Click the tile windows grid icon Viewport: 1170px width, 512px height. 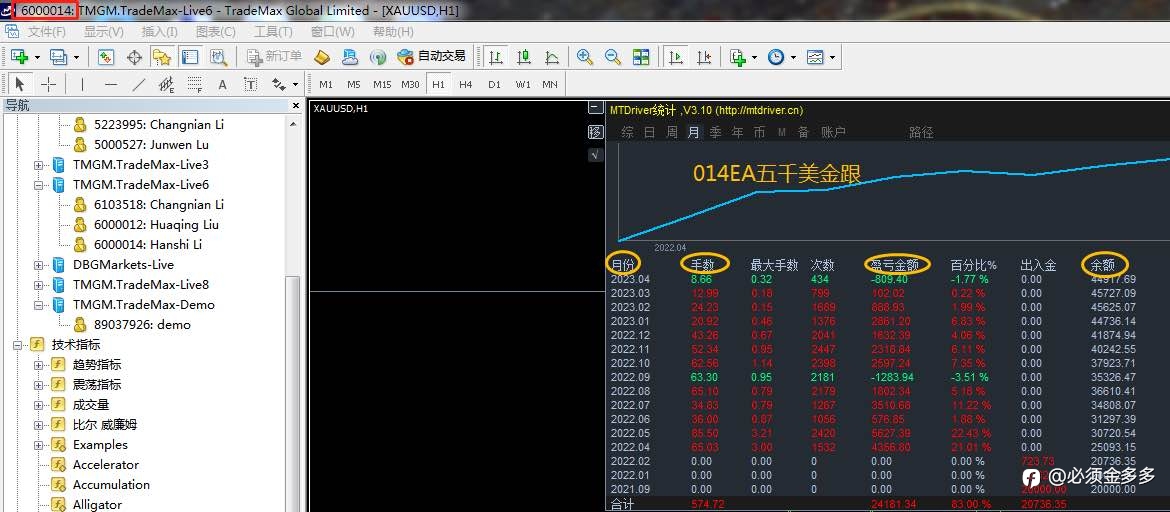tap(641, 57)
